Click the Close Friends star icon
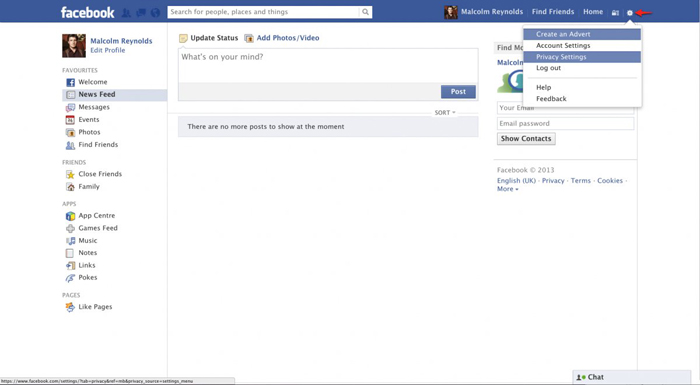 tap(71, 174)
